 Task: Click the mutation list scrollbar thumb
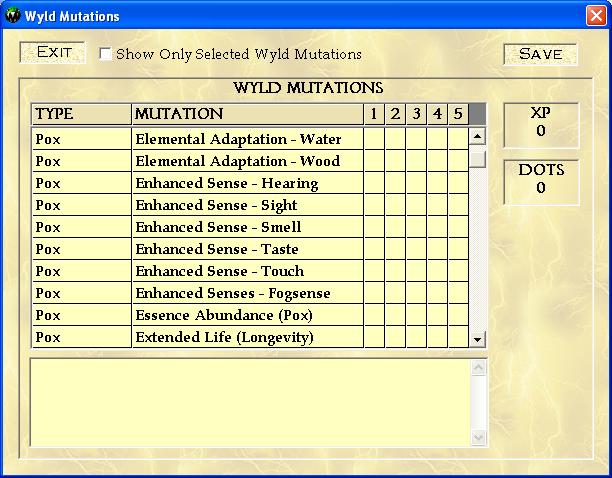[477, 159]
